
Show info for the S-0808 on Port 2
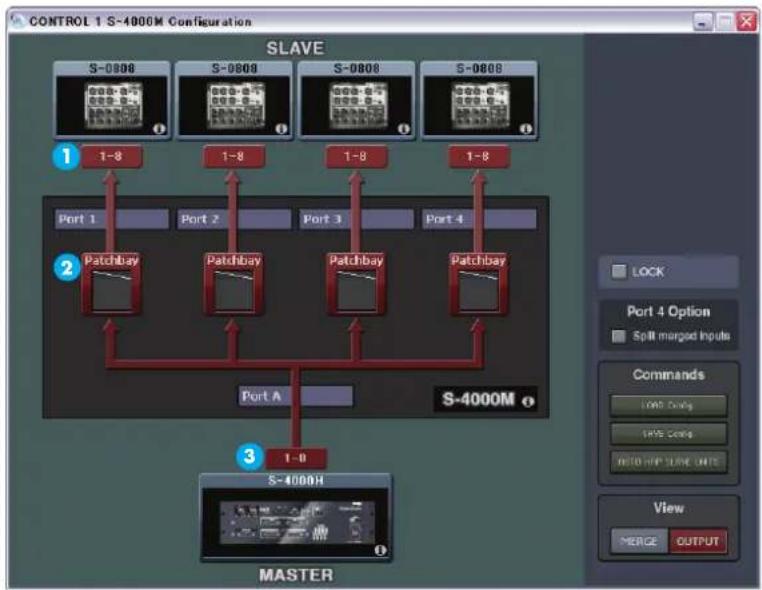(281, 129)
